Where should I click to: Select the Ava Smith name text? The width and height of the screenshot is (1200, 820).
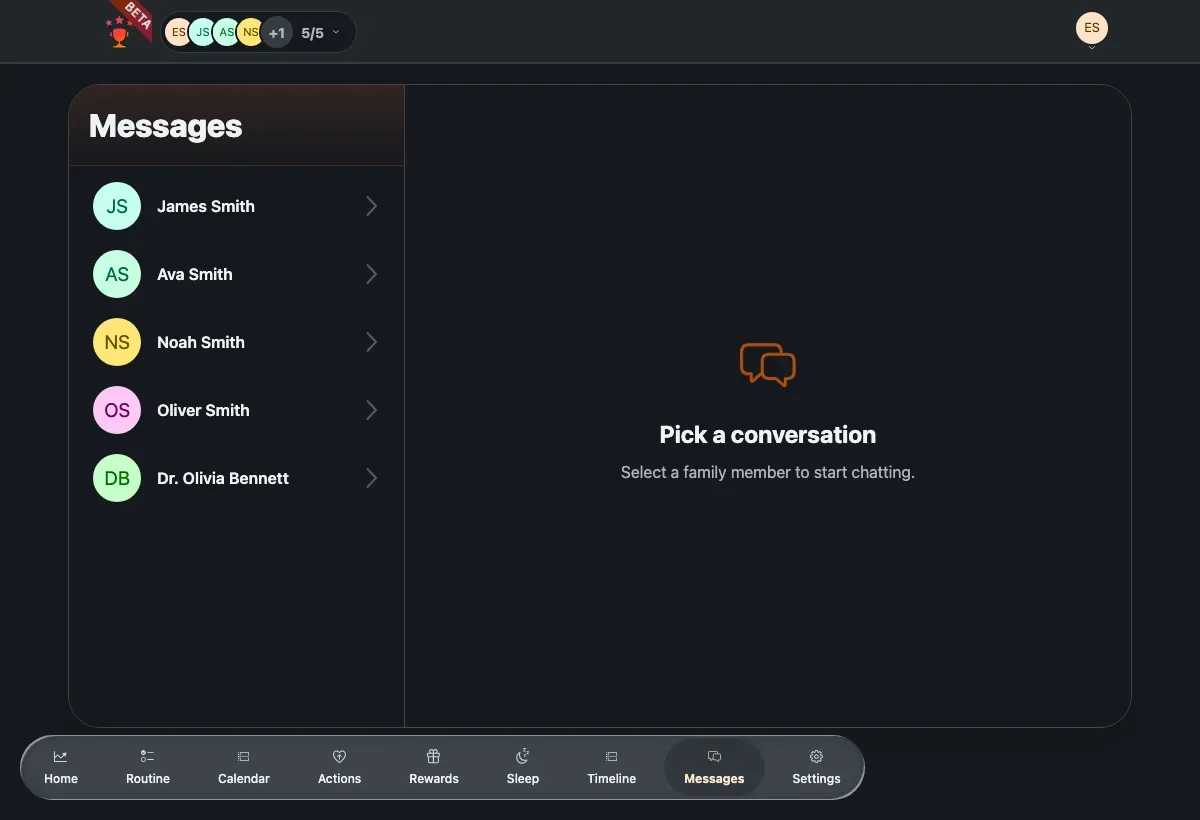195,274
